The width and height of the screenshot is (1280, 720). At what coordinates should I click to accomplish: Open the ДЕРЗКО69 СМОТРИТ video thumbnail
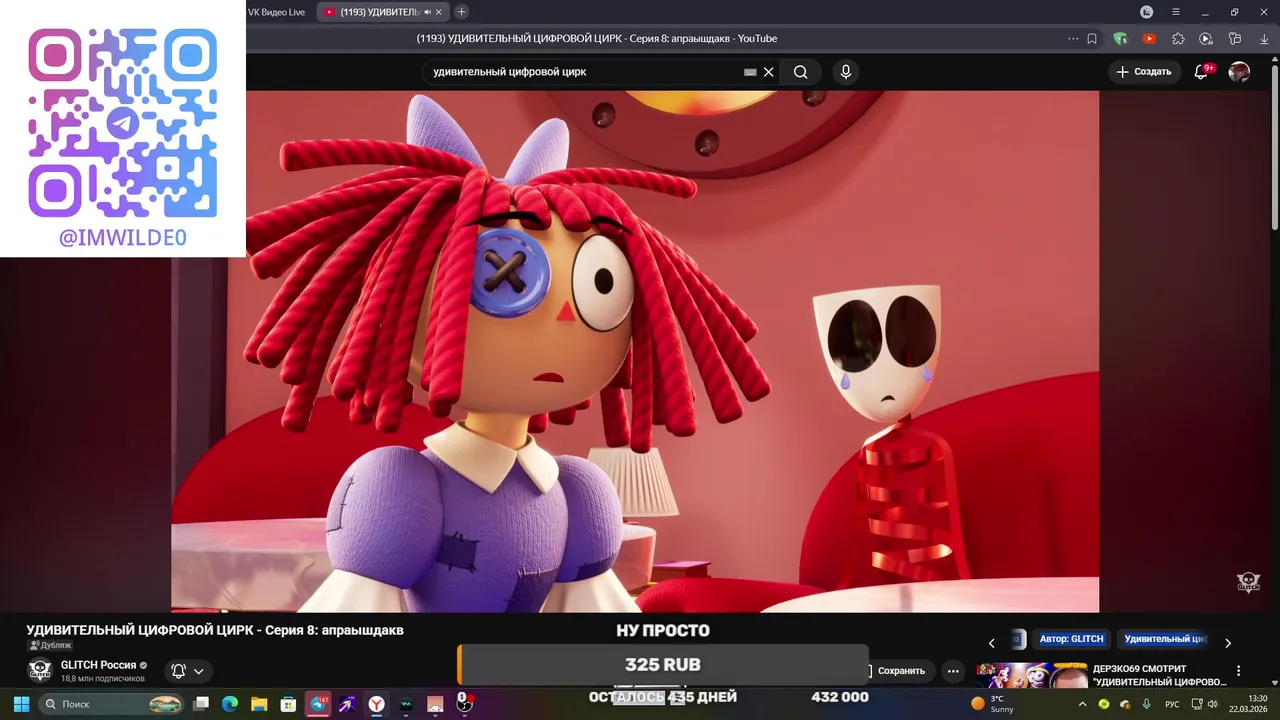tap(1032, 675)
